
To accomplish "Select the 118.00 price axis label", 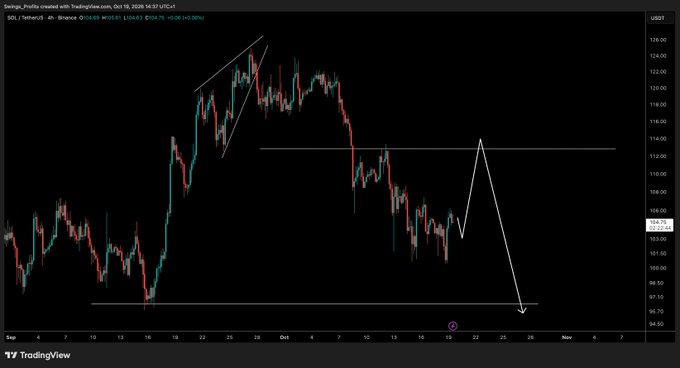I will tap(658, 104).
